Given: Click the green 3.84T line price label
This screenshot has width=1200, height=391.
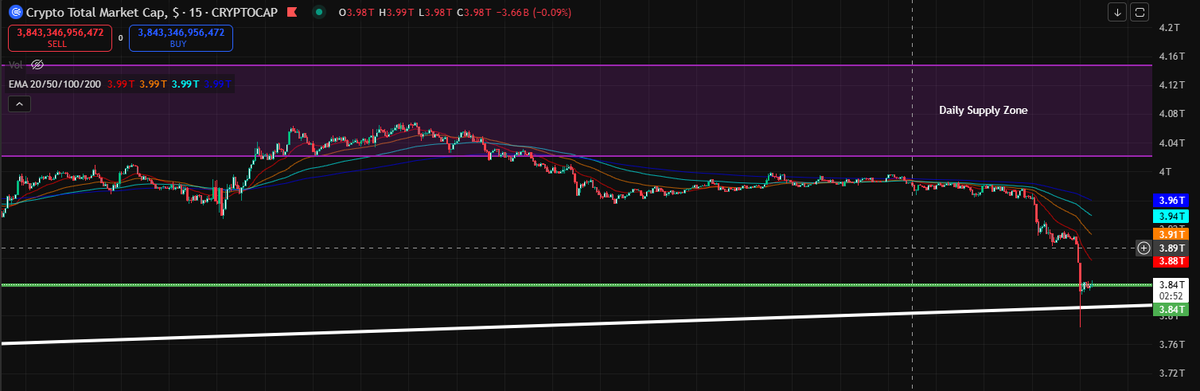Looking at the screenshot, I should pyautogui.click(x=1172, y=310).
